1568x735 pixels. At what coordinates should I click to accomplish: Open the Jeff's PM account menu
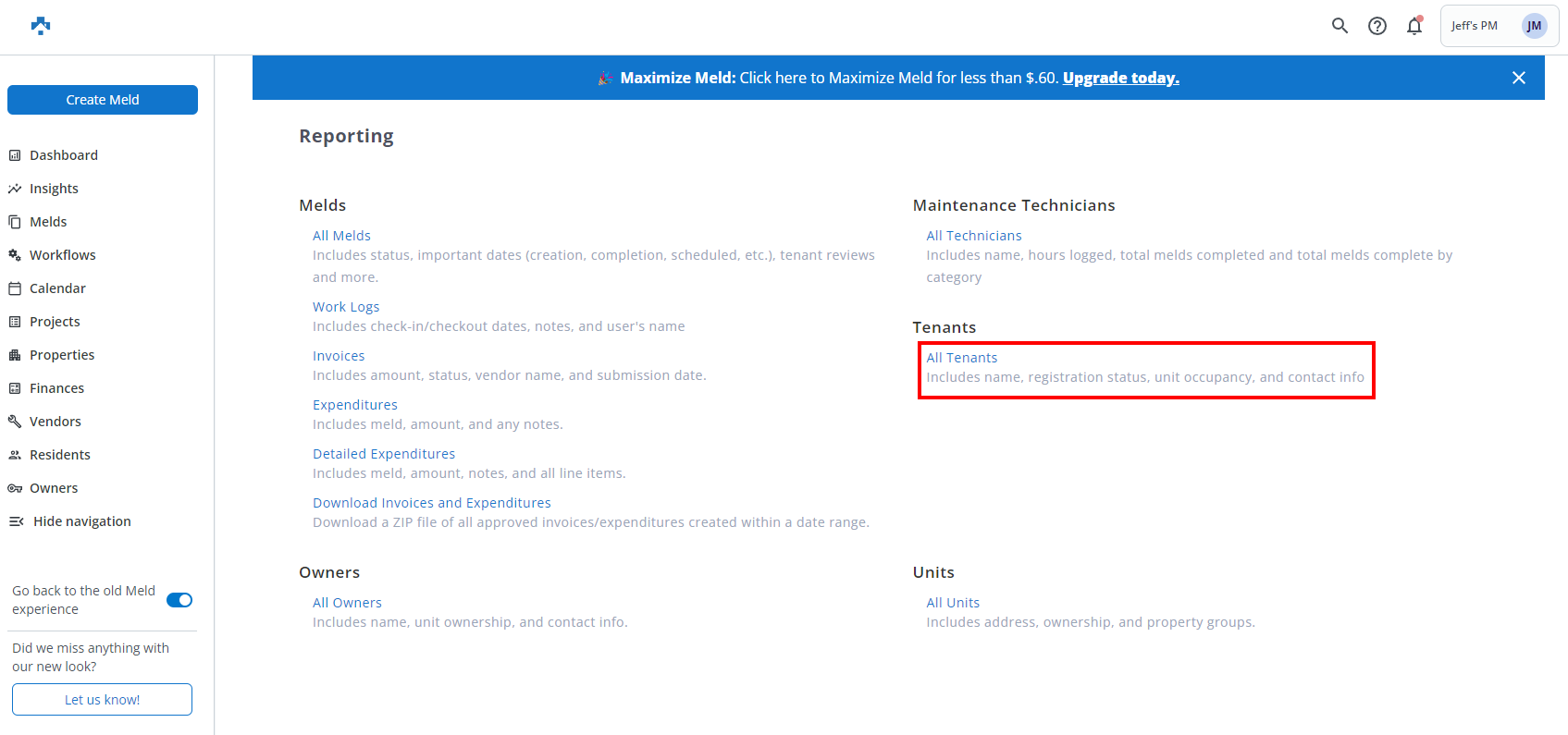(x=1475, y=26)
